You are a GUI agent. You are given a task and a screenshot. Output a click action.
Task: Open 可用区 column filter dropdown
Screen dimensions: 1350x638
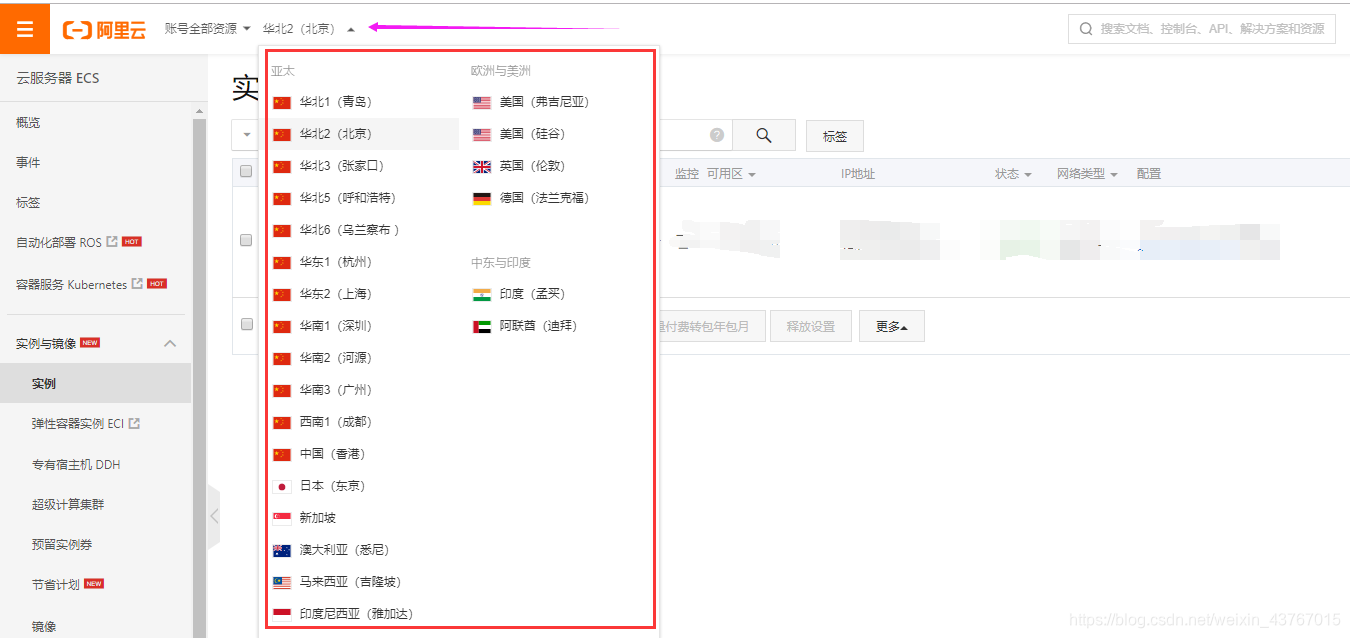pos(731,174)
